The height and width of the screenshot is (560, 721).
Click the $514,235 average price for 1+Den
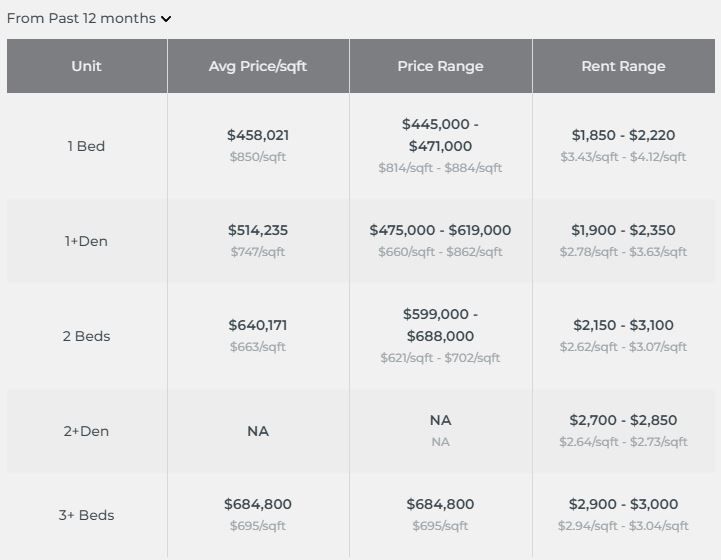coord(258,230)
